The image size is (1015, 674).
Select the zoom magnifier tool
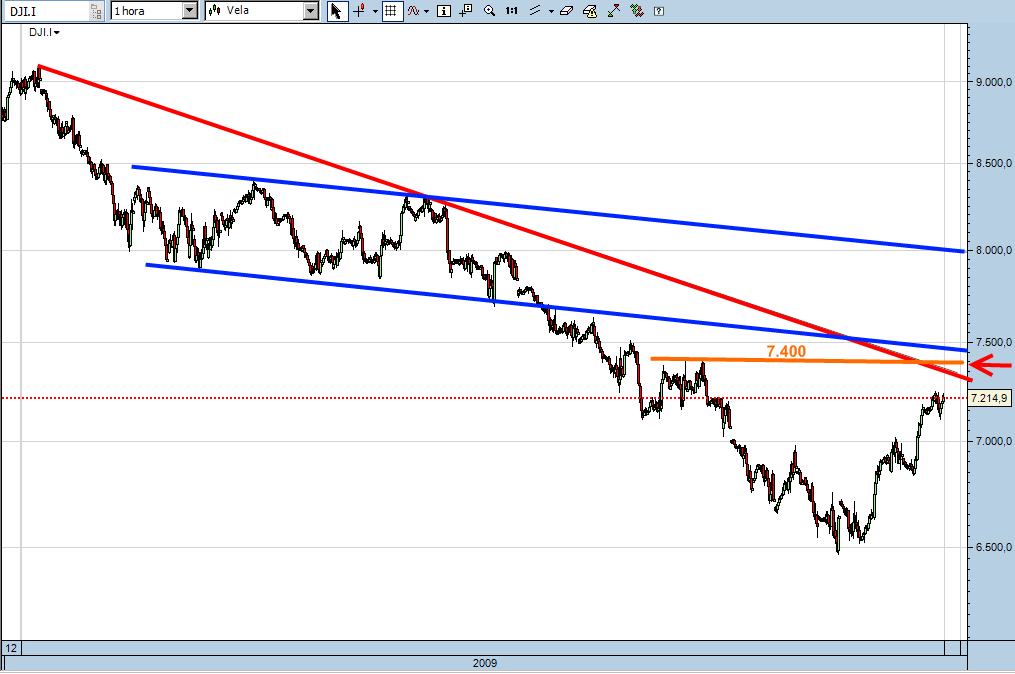point(489,11)
